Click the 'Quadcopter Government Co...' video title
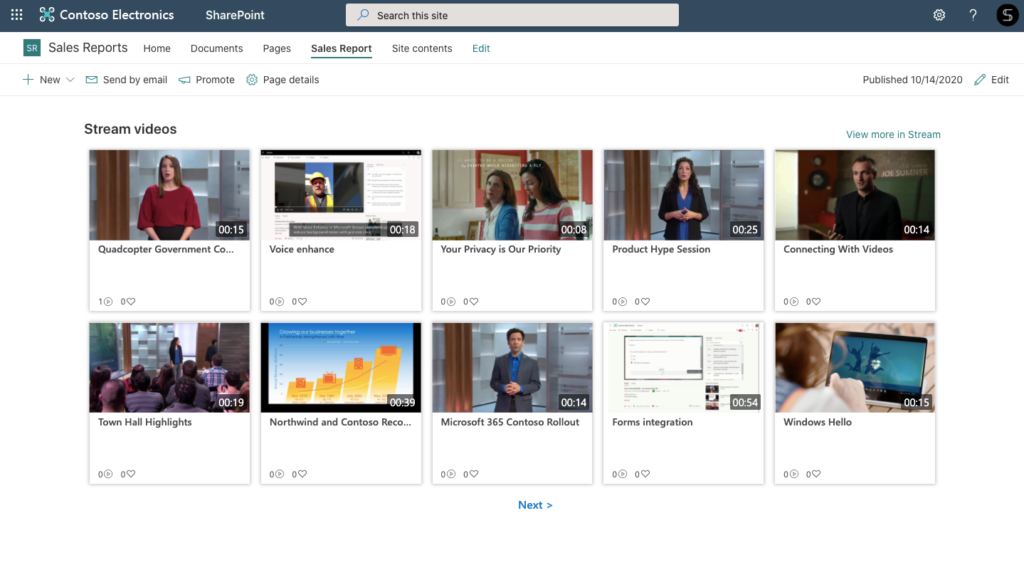Screen dimensions: 1024x582 [166, 249]
